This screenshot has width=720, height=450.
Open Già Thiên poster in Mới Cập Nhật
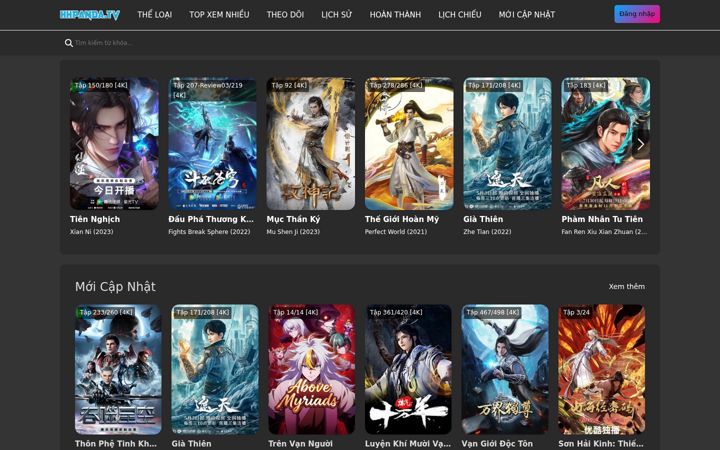point(215,369)
